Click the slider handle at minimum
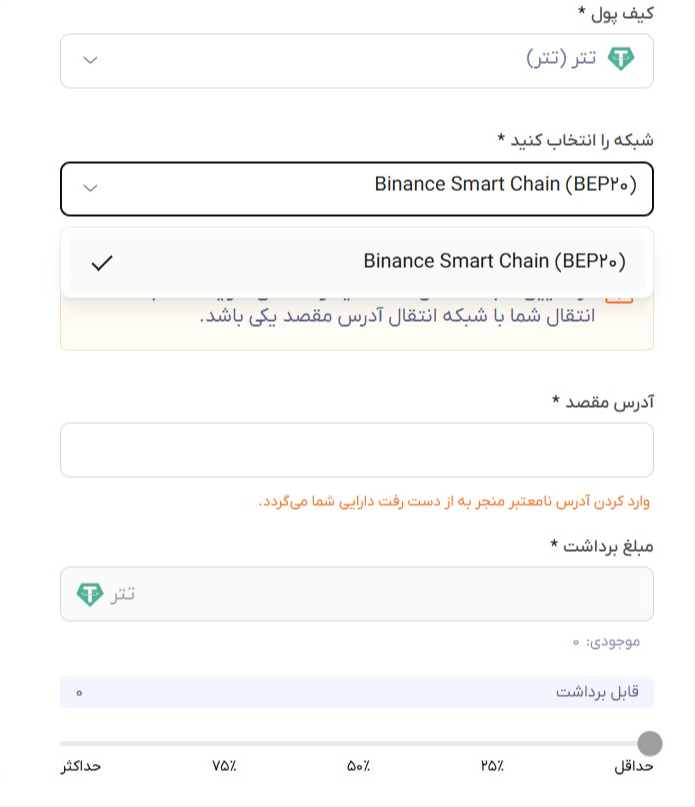695x807 pixels. tap(650, 743)
